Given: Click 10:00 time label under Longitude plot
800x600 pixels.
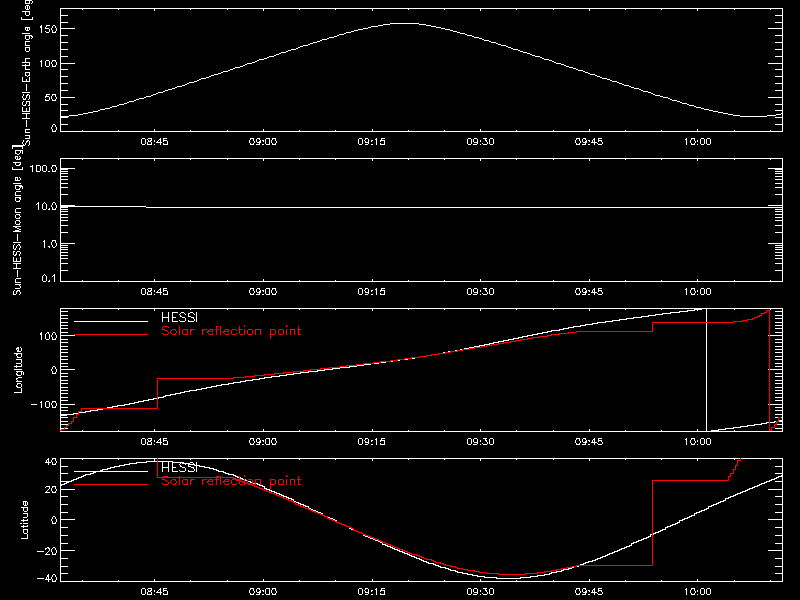Looking at the screenshot, I should pos(697,442).
